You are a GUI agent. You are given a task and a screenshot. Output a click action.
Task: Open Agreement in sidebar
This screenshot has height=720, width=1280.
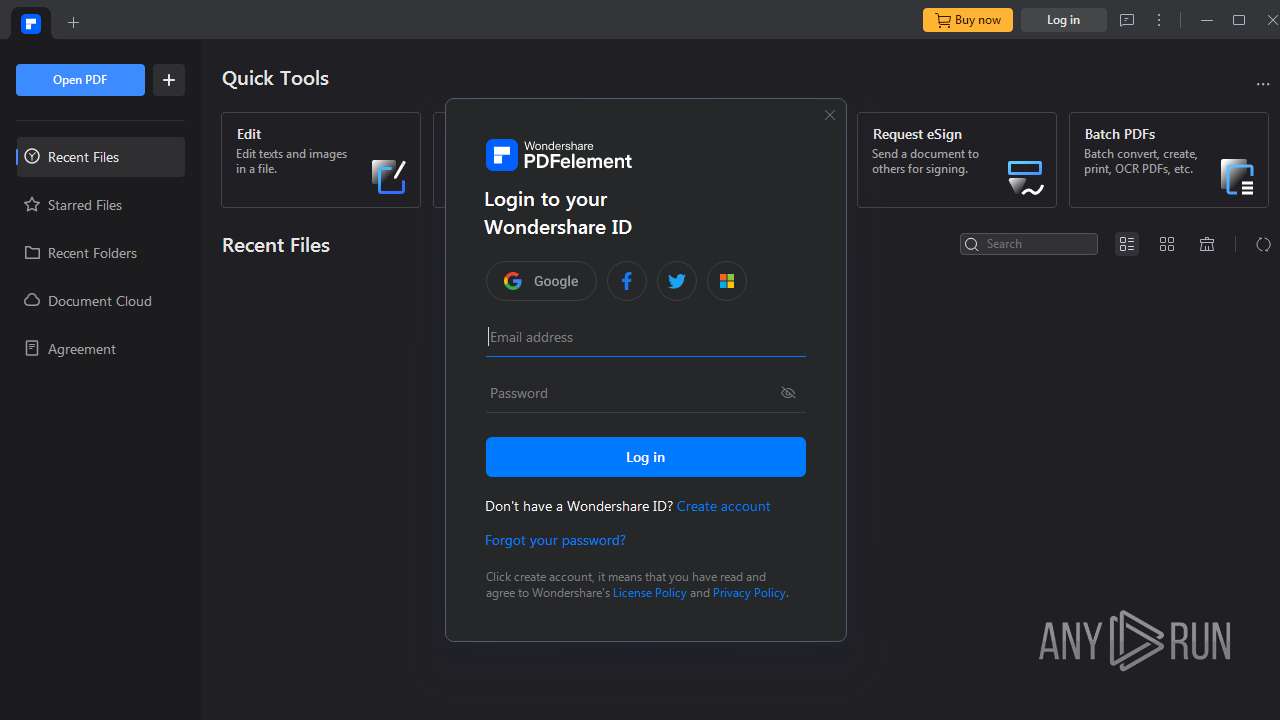(101, 349)
